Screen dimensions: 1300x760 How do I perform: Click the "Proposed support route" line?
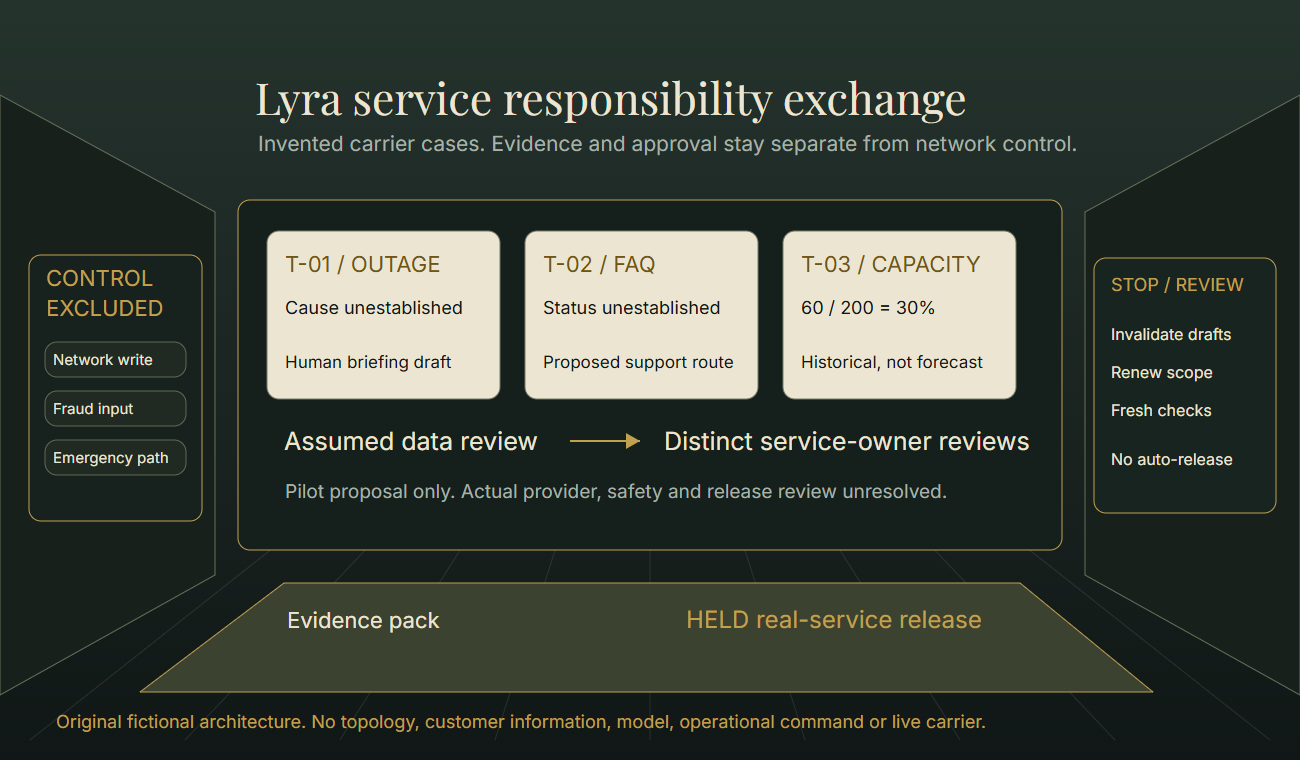pyautogui.click(x=638, y=362)
